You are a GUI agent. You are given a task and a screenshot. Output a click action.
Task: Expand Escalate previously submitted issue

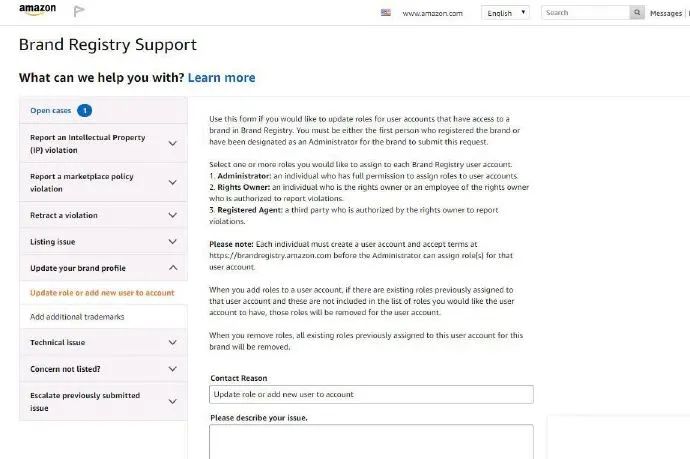pyautogui.click(x=173, y=401)
